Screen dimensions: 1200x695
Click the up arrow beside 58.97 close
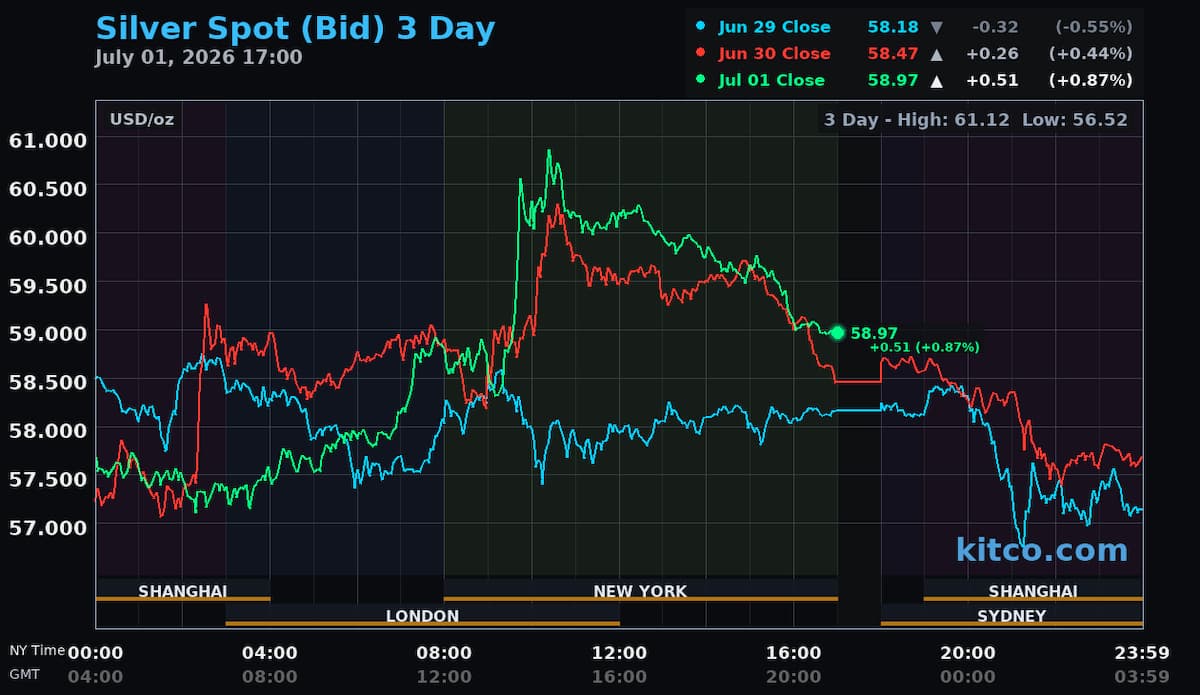[x=937, y=80]
